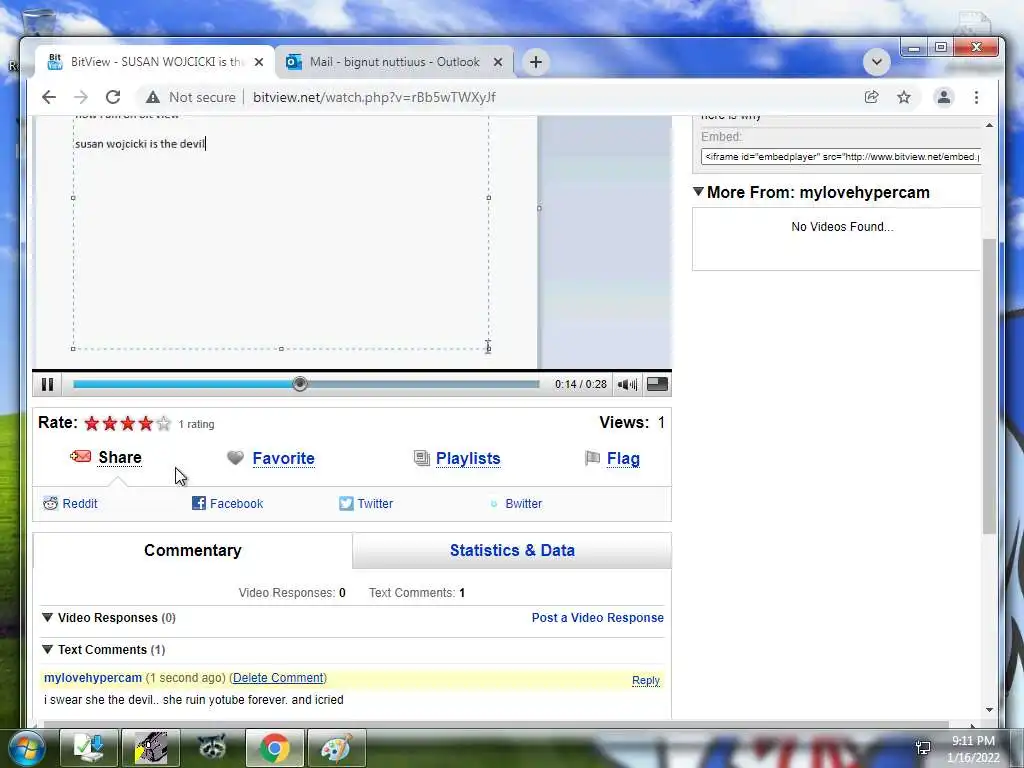The image size is (1024, 768).
Task: Click the bitview.net address bar
Action: (374, 97)
